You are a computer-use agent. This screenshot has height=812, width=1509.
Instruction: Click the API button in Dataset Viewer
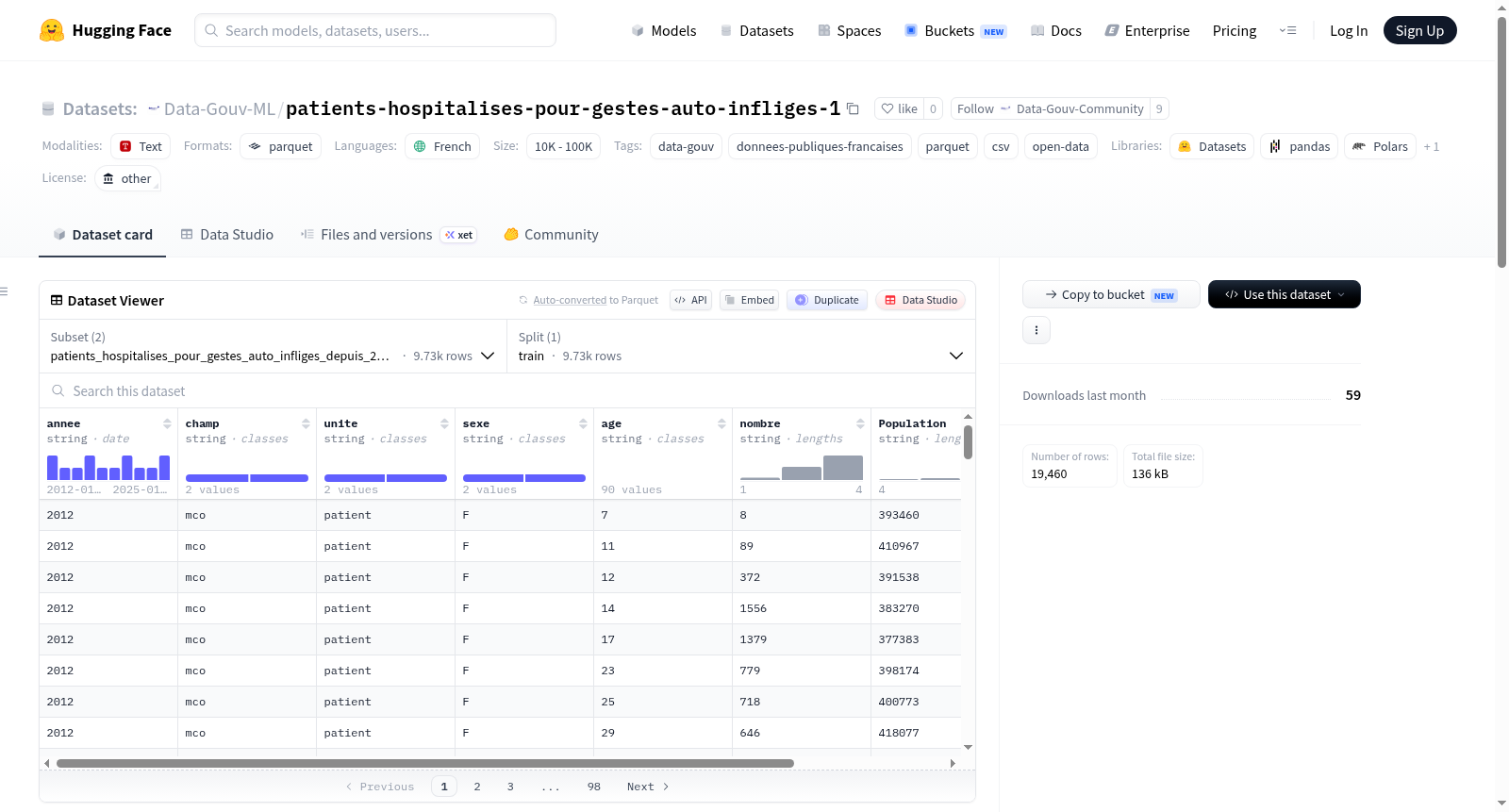pyautogui.click(x=690, y=300)
